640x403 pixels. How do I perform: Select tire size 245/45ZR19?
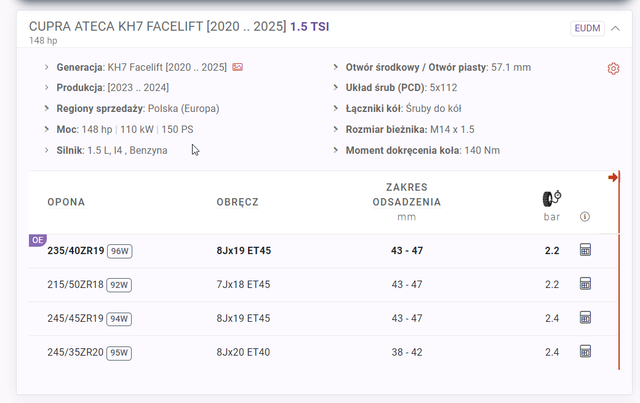tap(76, 318)
